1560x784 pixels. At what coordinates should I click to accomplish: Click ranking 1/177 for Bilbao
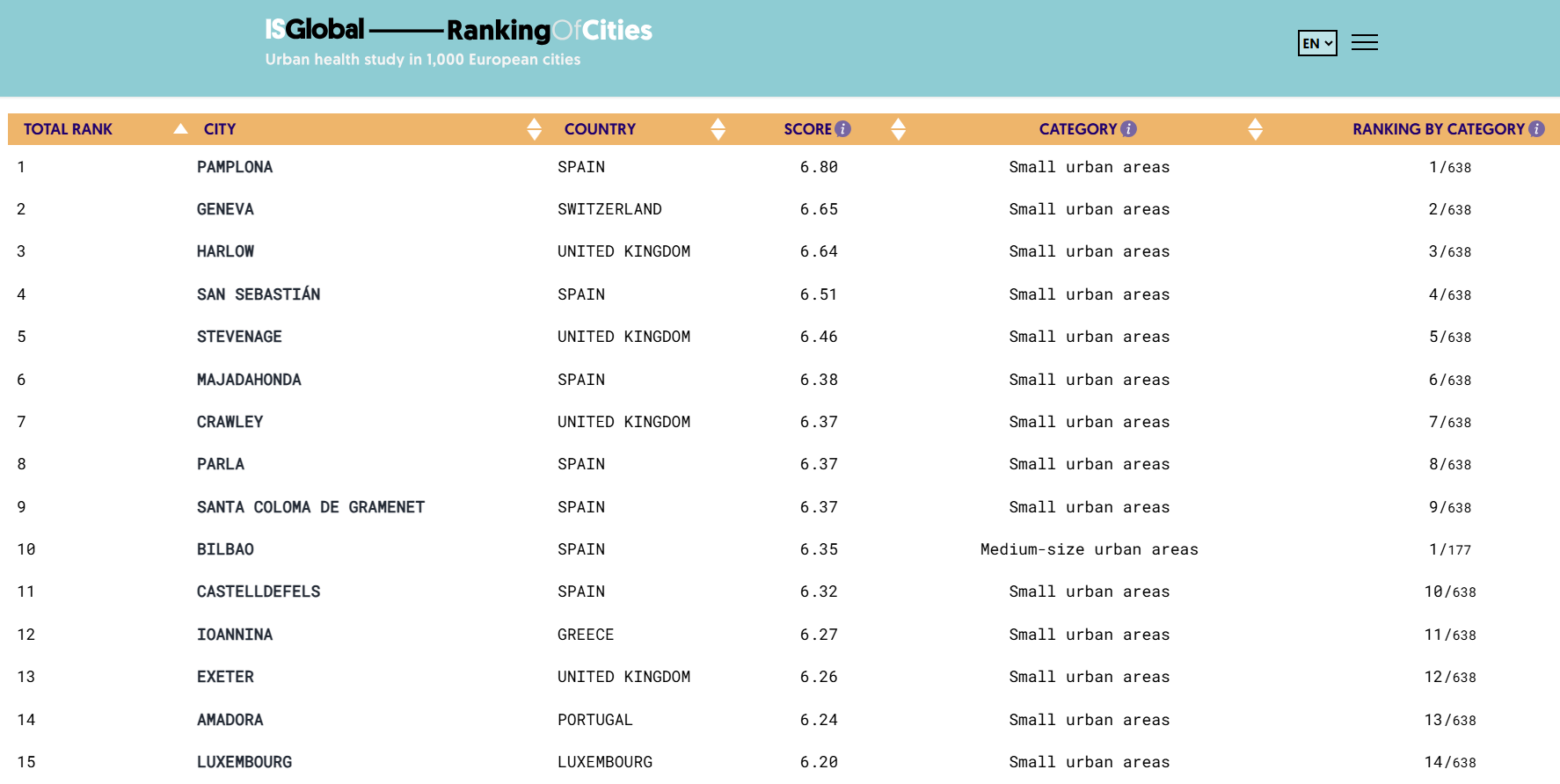coord(1450,549)
